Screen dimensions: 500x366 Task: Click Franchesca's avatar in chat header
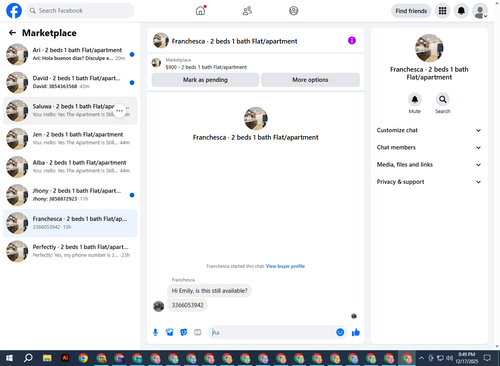[161, 41]
